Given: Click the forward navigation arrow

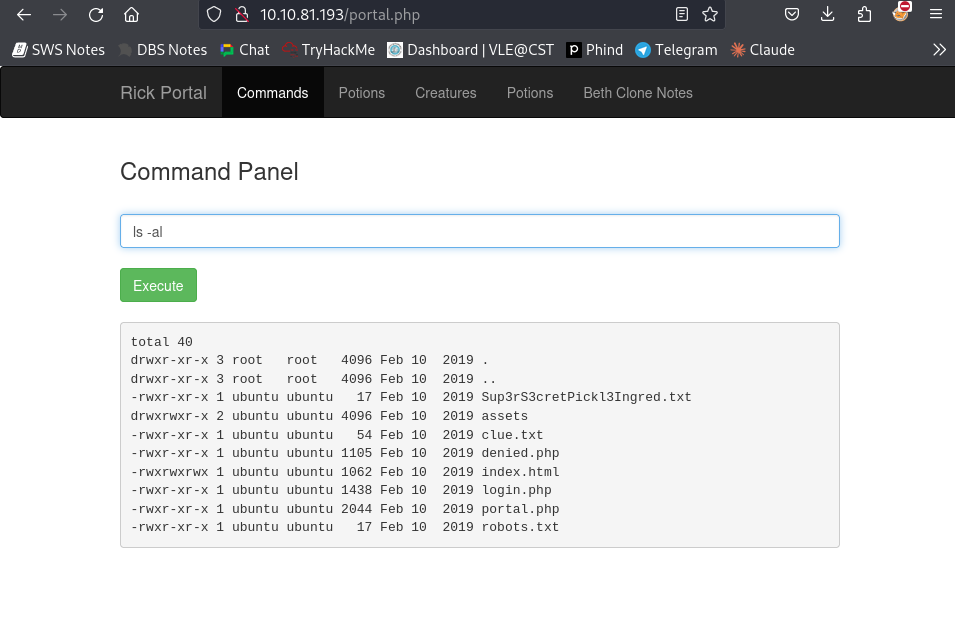Looking at the screenshot, I should tap(60, 15).
